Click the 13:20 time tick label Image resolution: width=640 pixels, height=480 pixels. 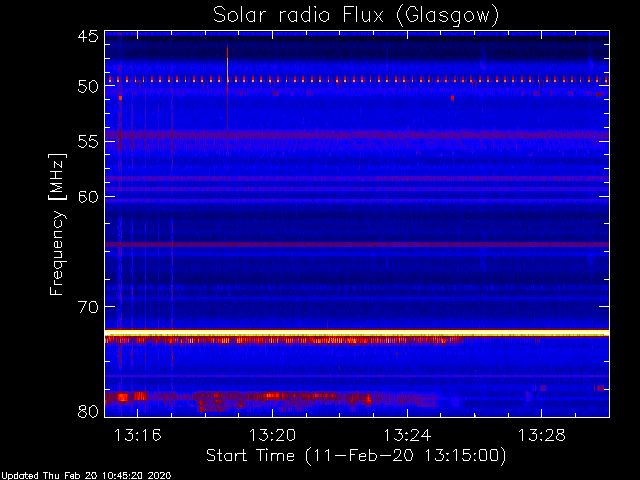tap(272, 435)
